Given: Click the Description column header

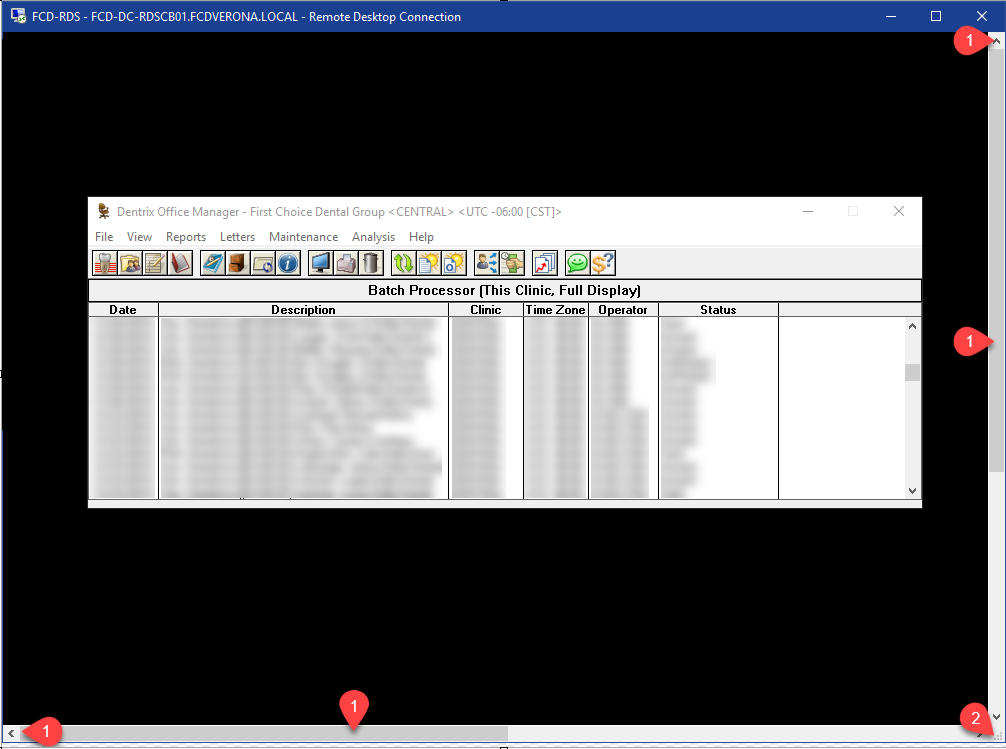Looking at the screenshot, I should 303,310.
